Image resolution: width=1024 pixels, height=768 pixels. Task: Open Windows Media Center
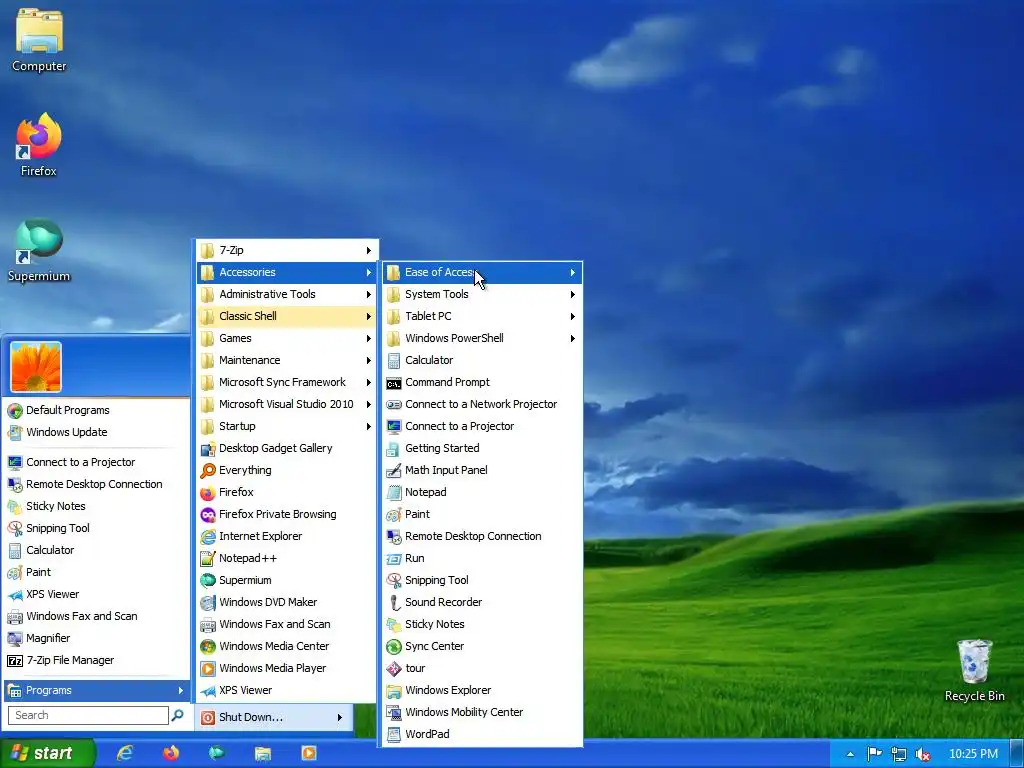[287, 646]
